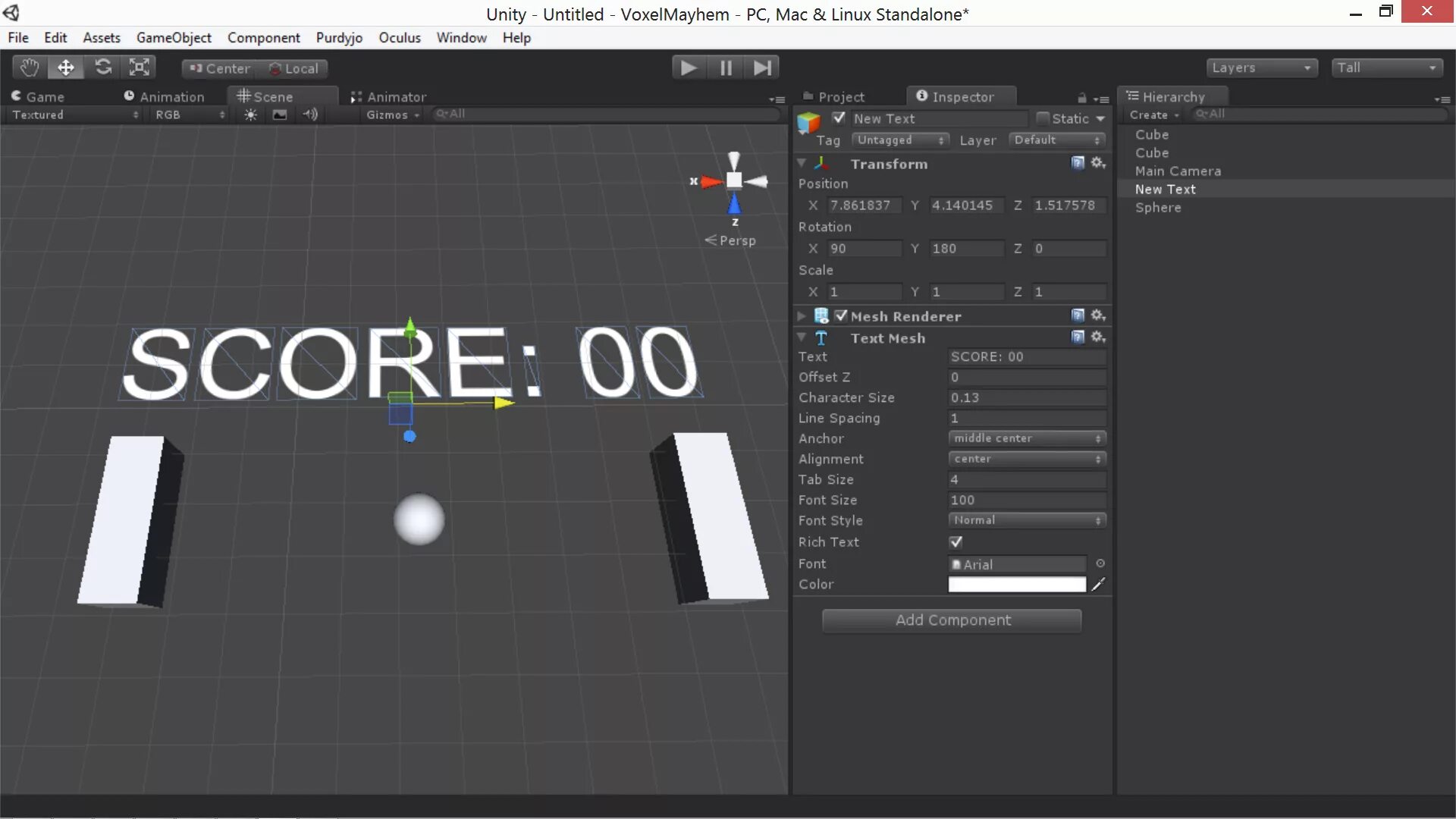Disable the Mesh Renderer checkbox
This screenshot has height=819, width=1456.
tap(840, 315)
